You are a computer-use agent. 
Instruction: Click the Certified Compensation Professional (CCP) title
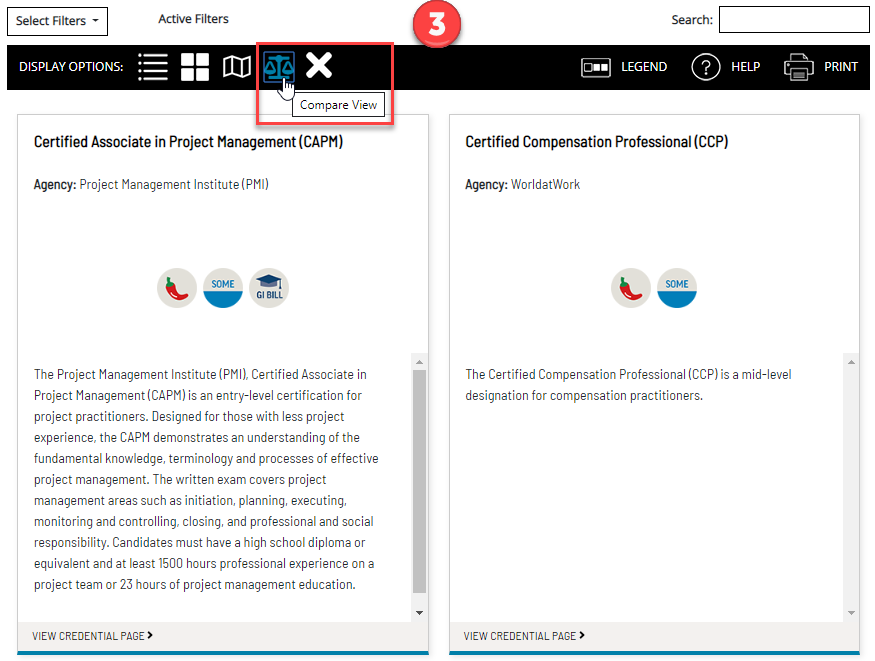tap(596, 142)
